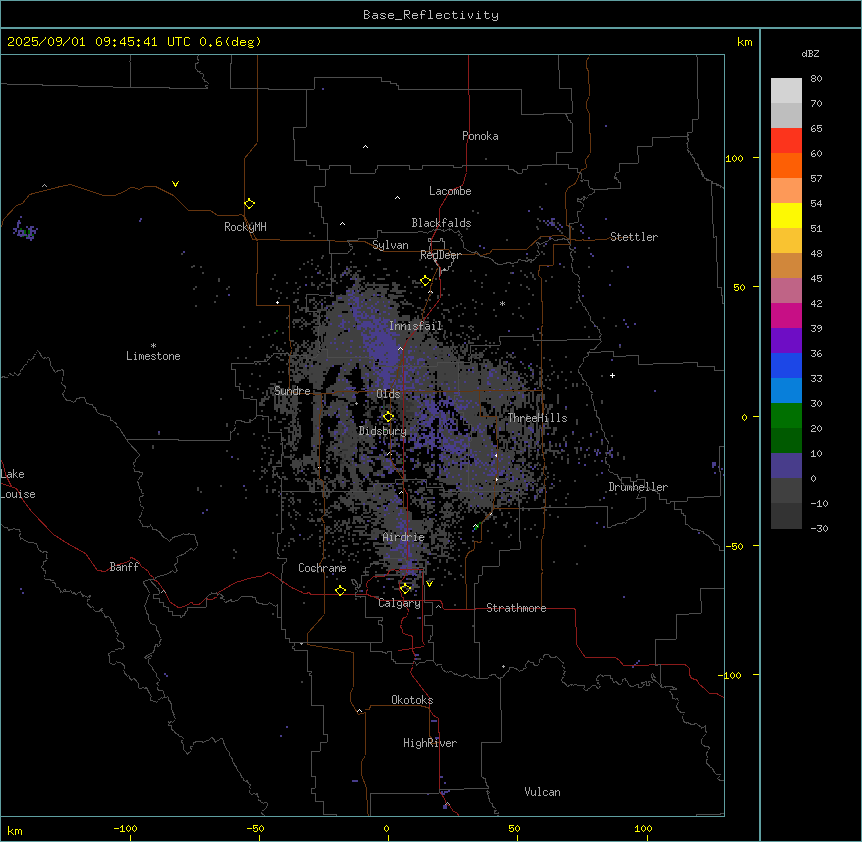Click the Didsbury label
The height and width of the screenshot is (842, 862).
click(383, 431)
